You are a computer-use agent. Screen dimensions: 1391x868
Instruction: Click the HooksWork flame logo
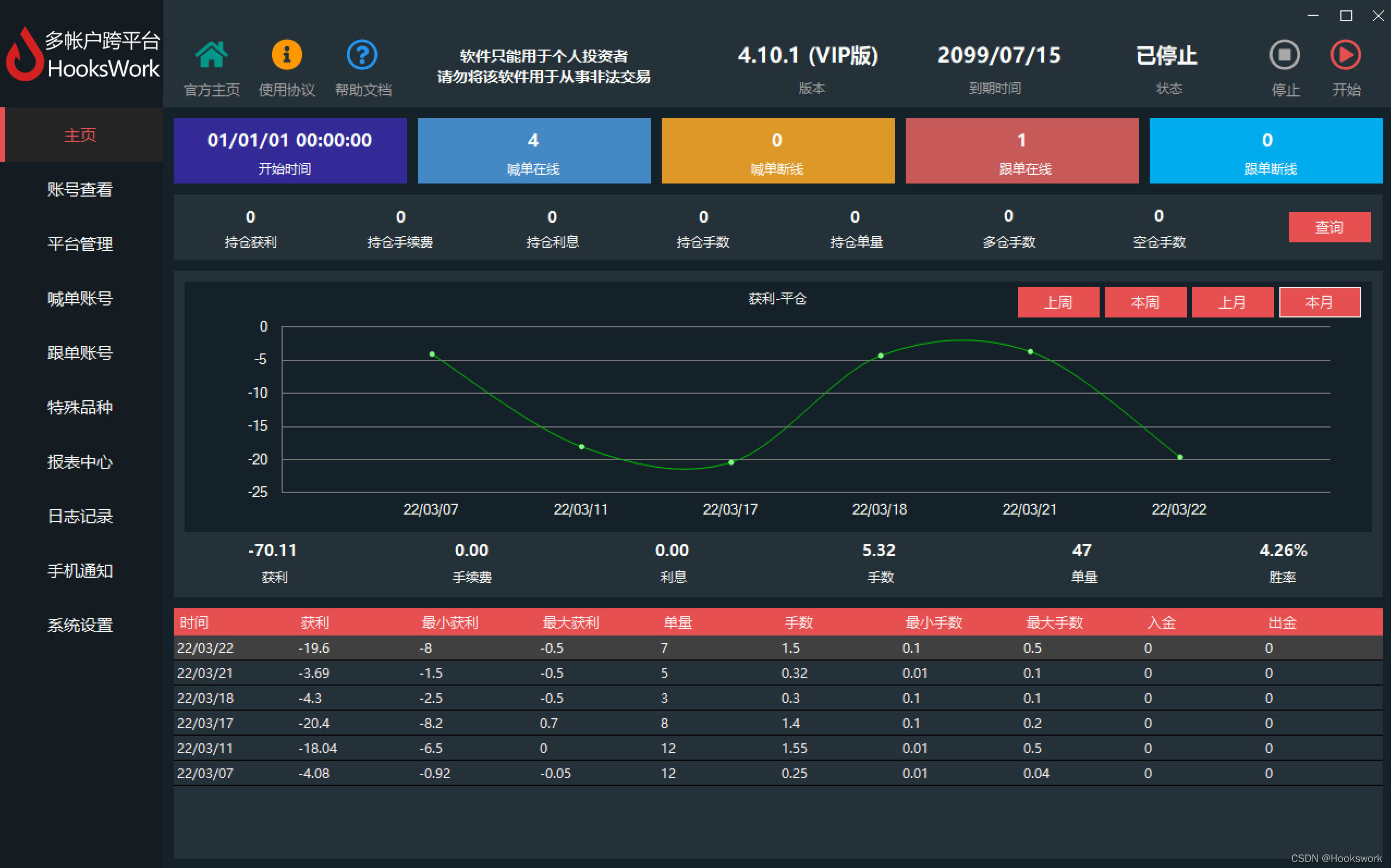24,54
